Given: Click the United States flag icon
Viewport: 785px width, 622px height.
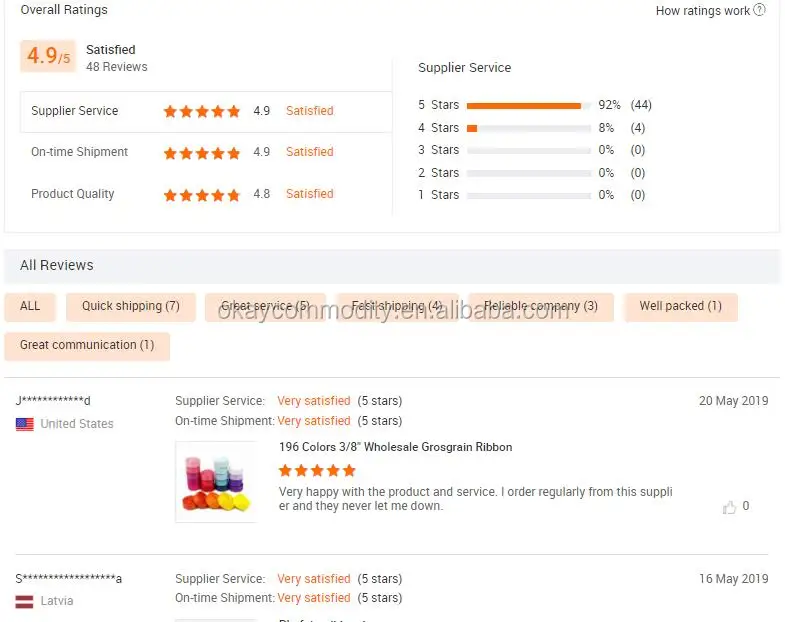Looking at the screenshot, I should point(25,424).
